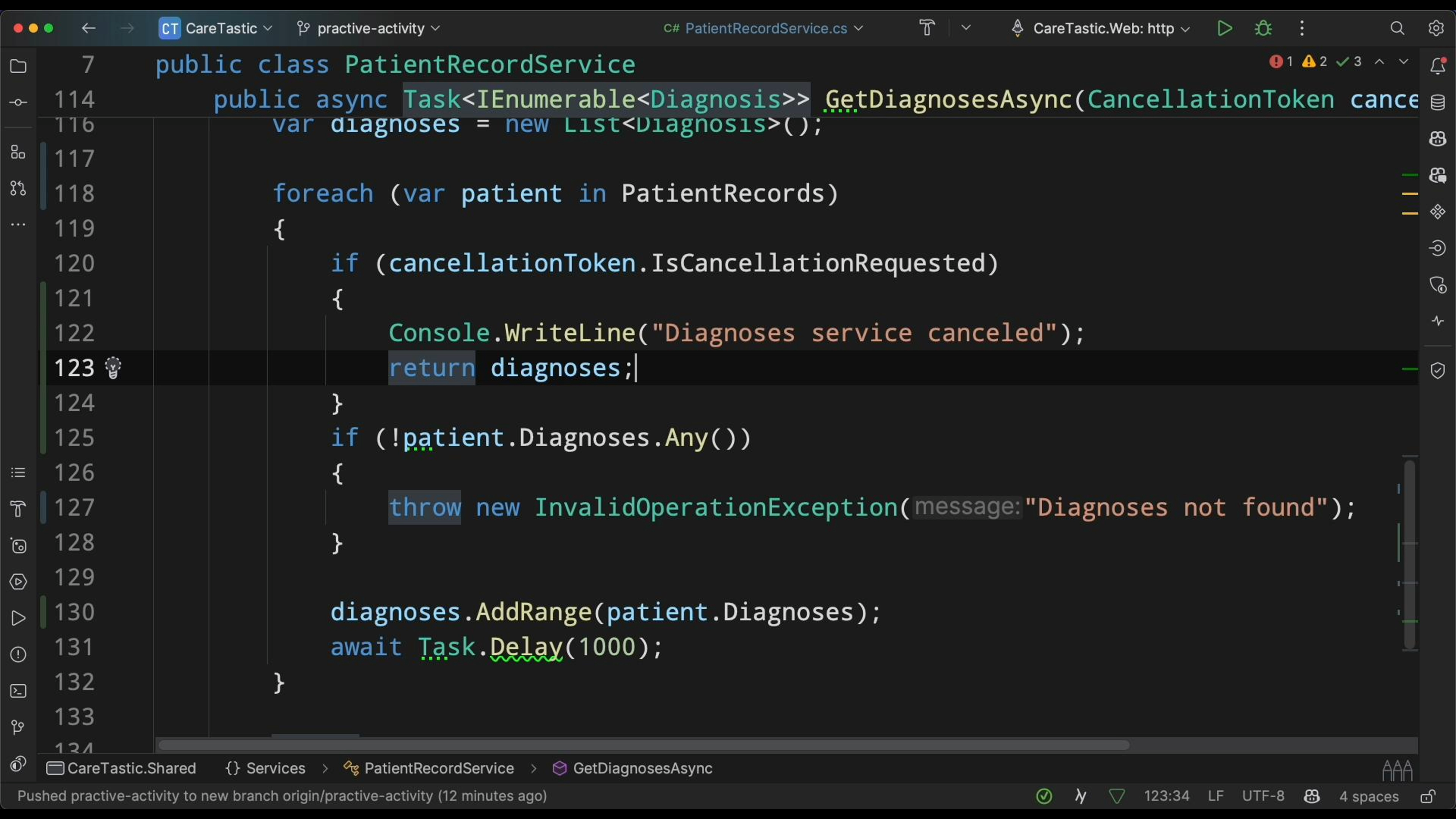
Task: Open the Database tool window icon
Action: 1437,102
